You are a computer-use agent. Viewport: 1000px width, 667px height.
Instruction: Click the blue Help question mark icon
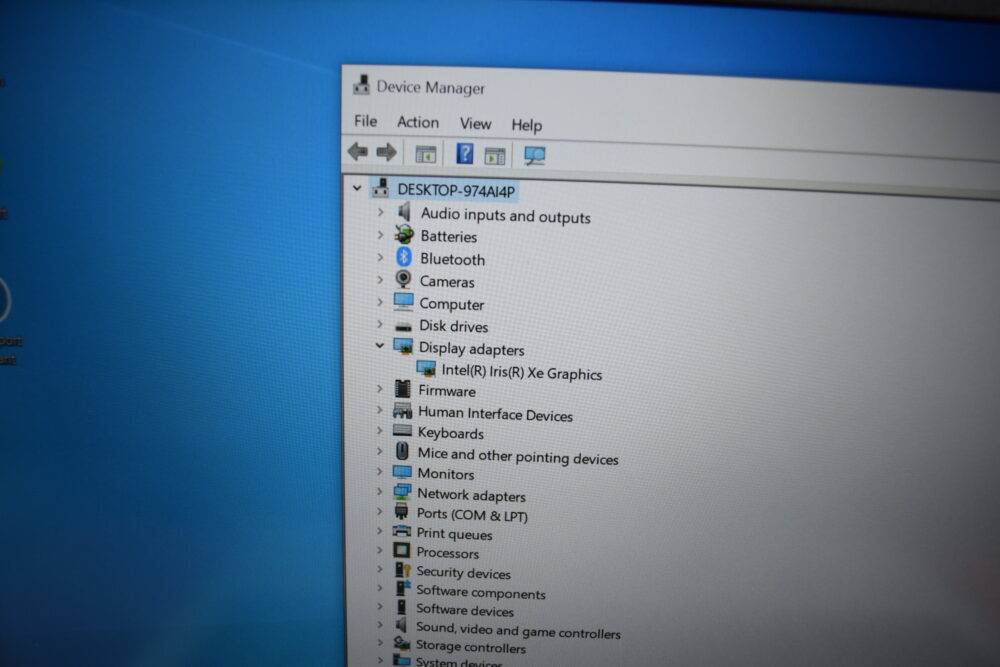pyautogui.click(x=464, y=154)
